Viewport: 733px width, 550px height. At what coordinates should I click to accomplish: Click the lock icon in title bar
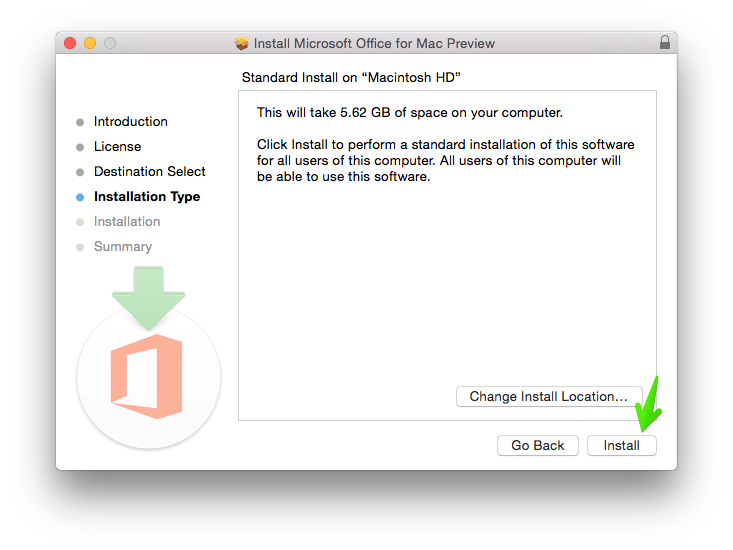(x=665, y=43)
